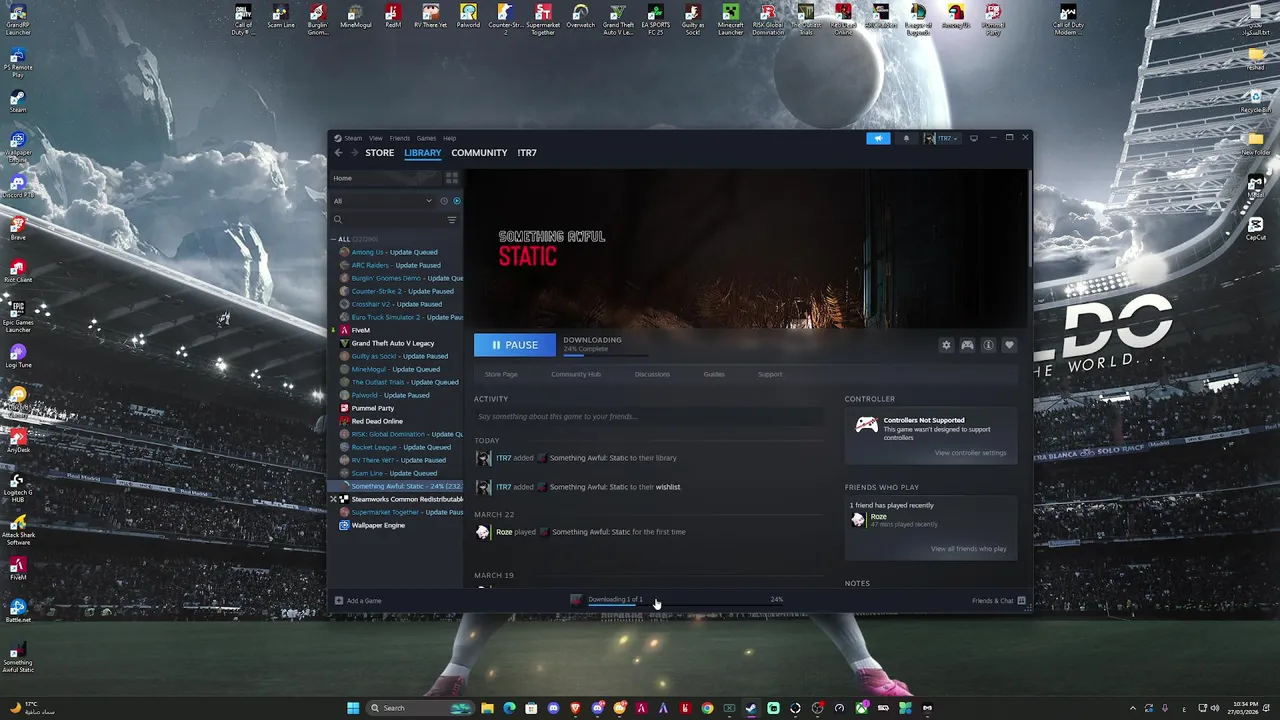The height and width of the screenshot is (720, 1280).
Task: Click the library search field
Action: [388, 220]
